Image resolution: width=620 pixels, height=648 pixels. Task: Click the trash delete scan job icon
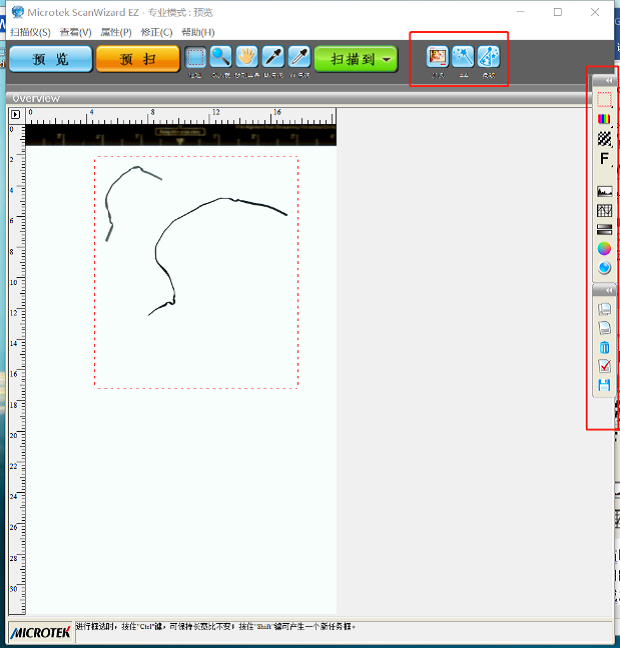tap(604, 347)
